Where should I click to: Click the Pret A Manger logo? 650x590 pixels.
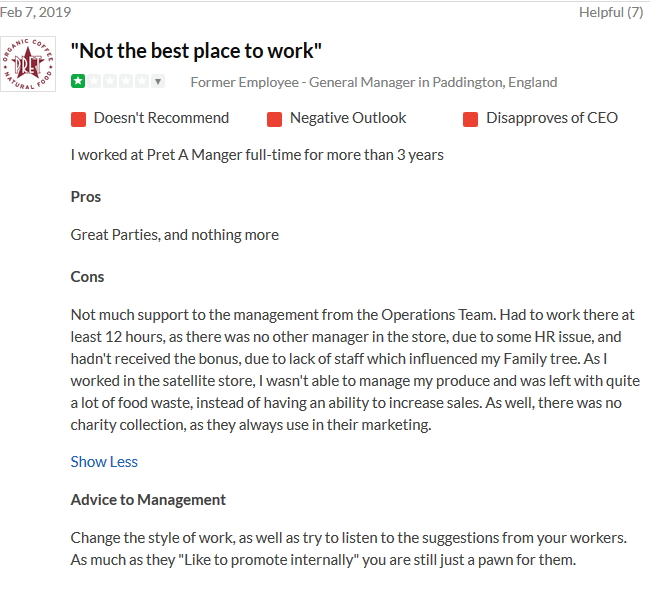[28, 64]
